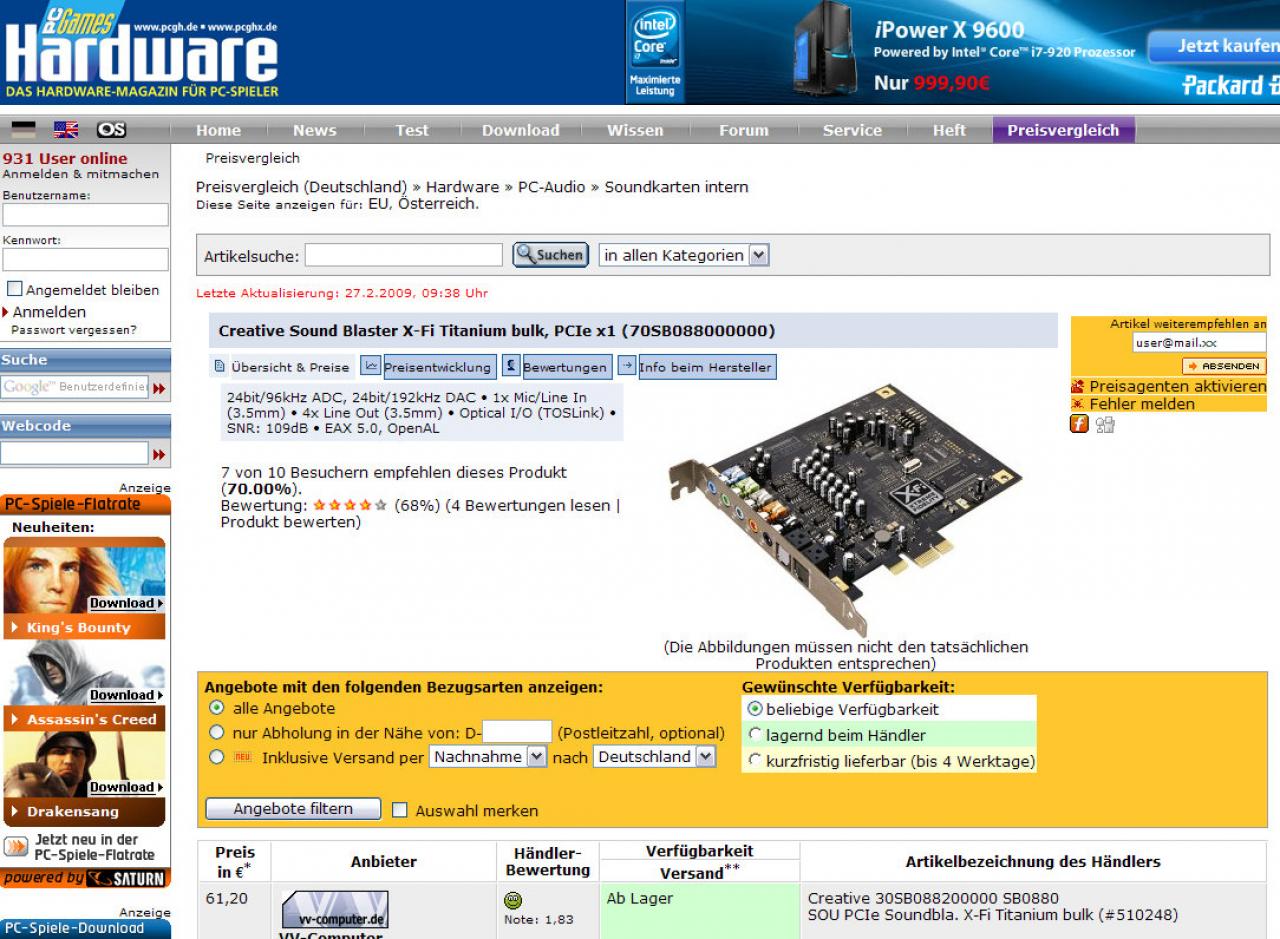Click the iPower X 9600 PC tower image
Image resolution: width=1280 pixels, height=939 pixels.
coord(825,50)
